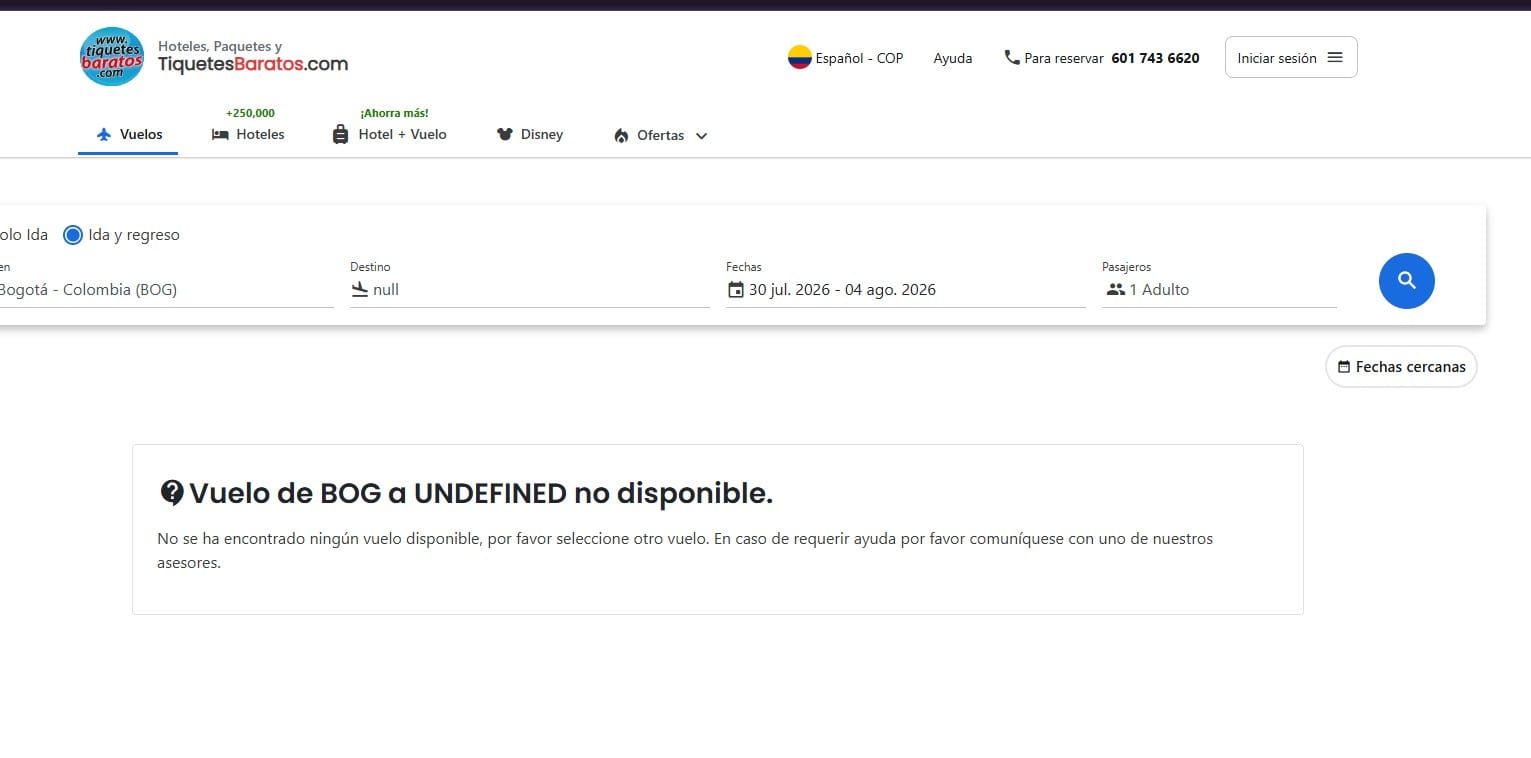Open the 1 Adulto passengers selector
The image size is (1531, 758).
[x=1219, y=290]
